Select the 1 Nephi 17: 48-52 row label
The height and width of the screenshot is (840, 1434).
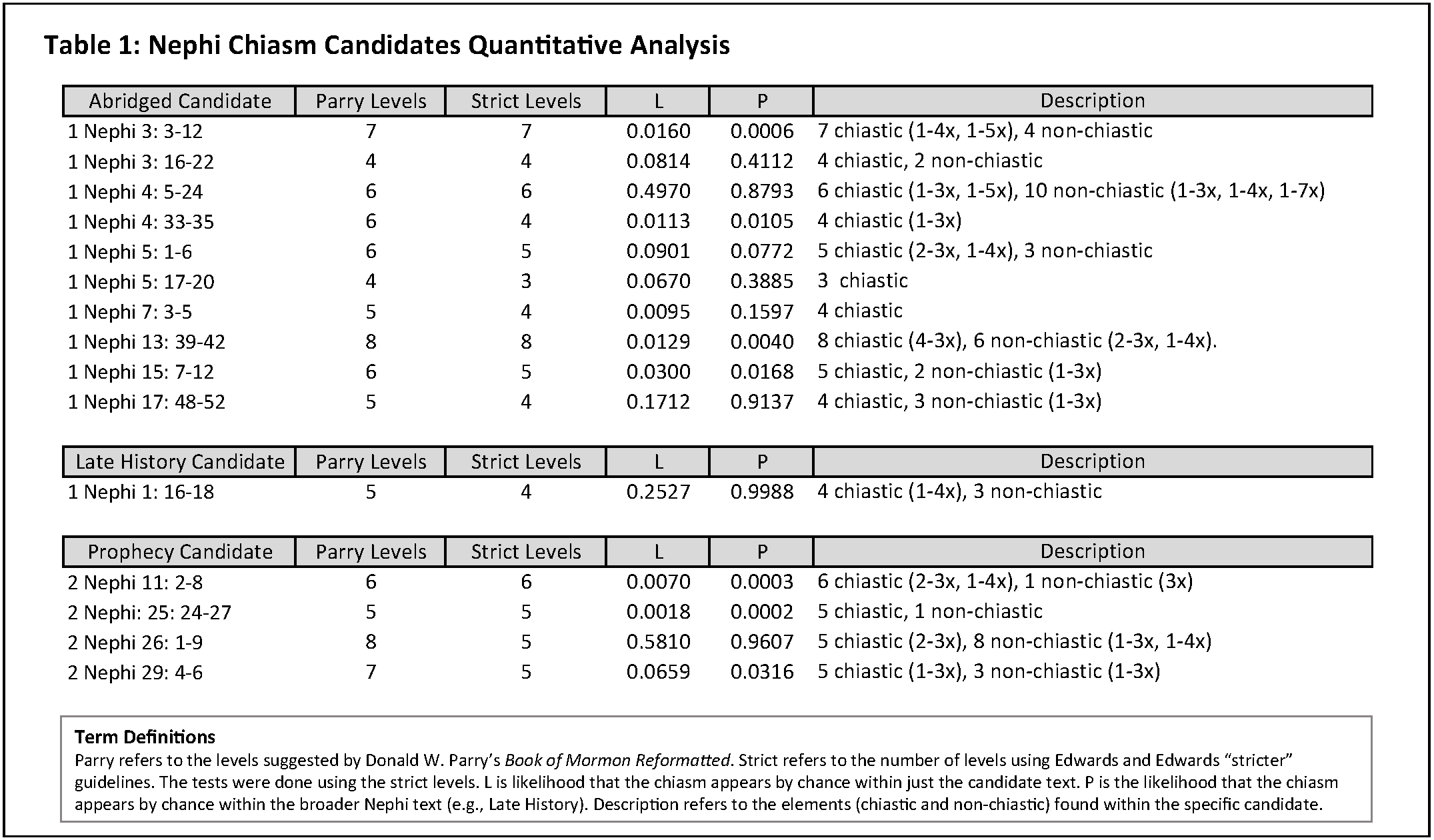(x=147, y=402)
